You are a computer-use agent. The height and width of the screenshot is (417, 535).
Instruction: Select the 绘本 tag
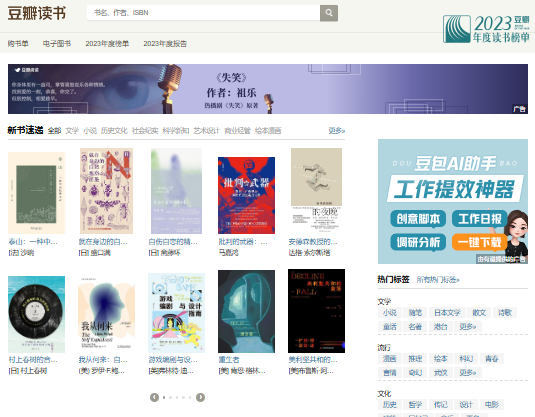pos(440,359)
